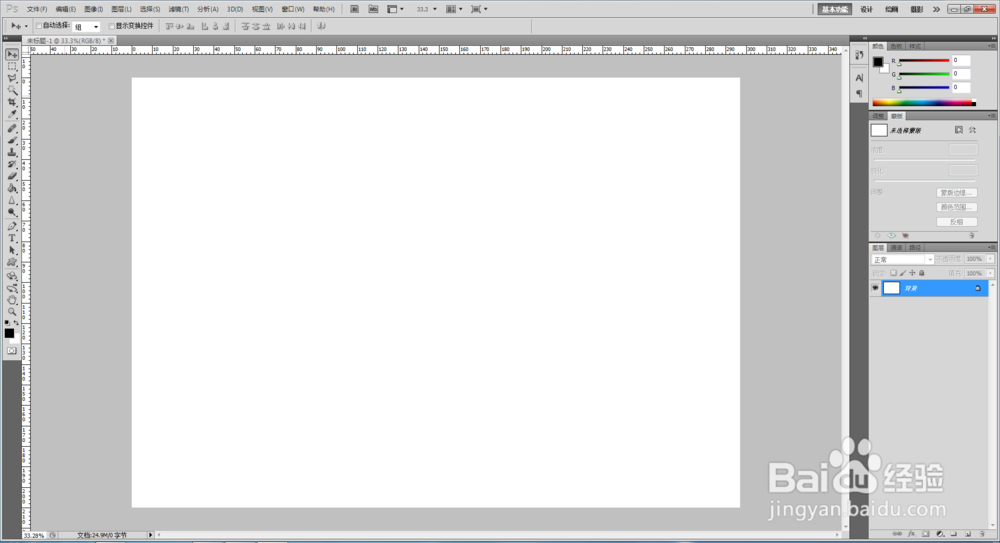Viewport: 1000px width, 543px height.
Task: Enable the 显示变换控件 checkbox
Action: [x=112, y=26]
